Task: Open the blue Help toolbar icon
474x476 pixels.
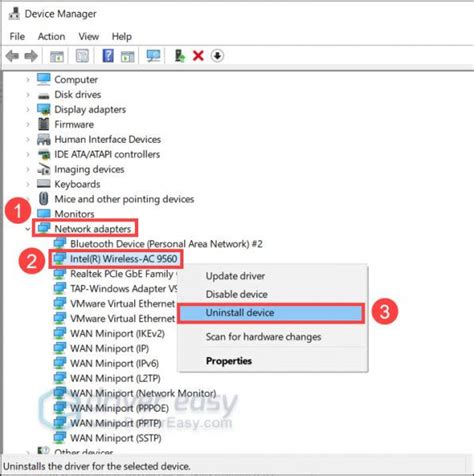Action: click(x=108, y=56)
